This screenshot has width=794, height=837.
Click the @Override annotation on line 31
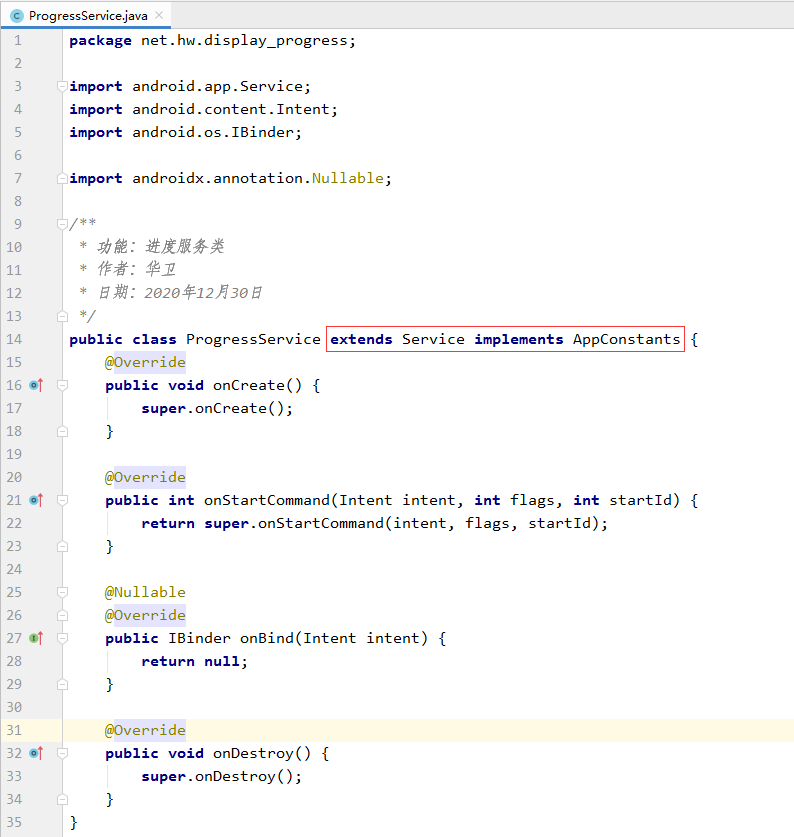coord(145,730)
